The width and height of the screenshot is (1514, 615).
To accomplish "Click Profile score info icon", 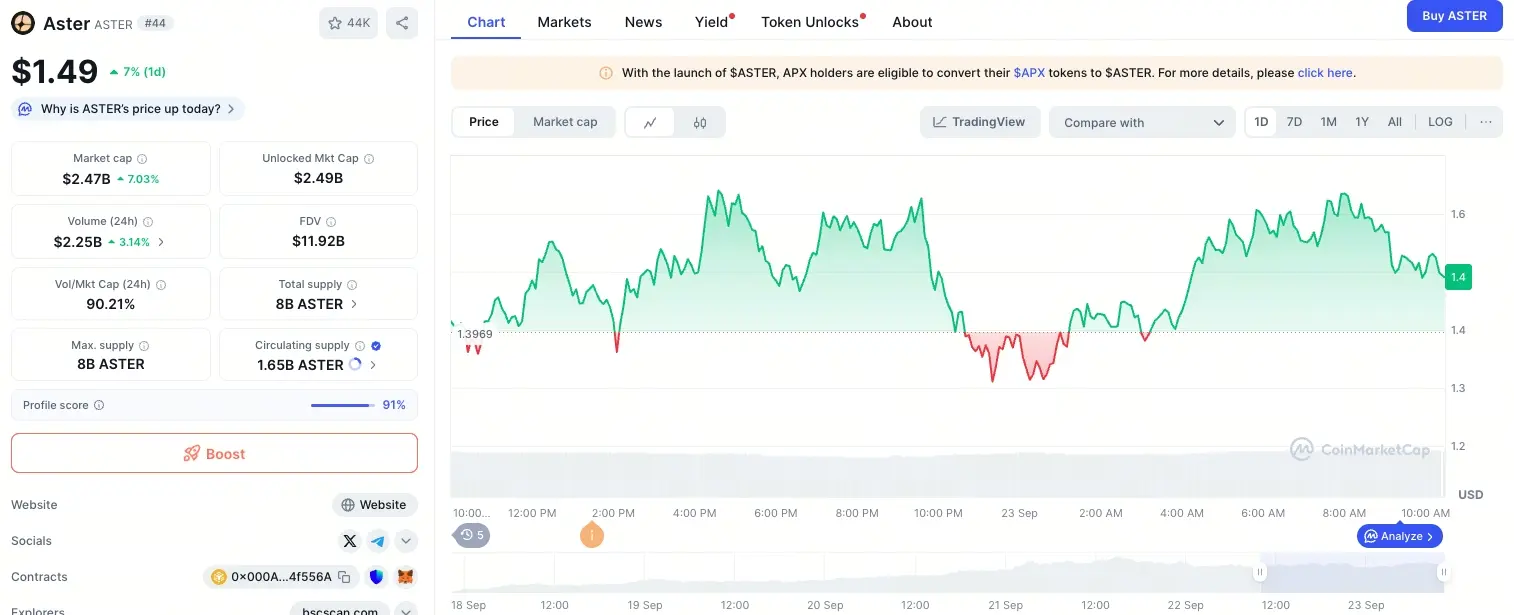I will click(99, 406).
